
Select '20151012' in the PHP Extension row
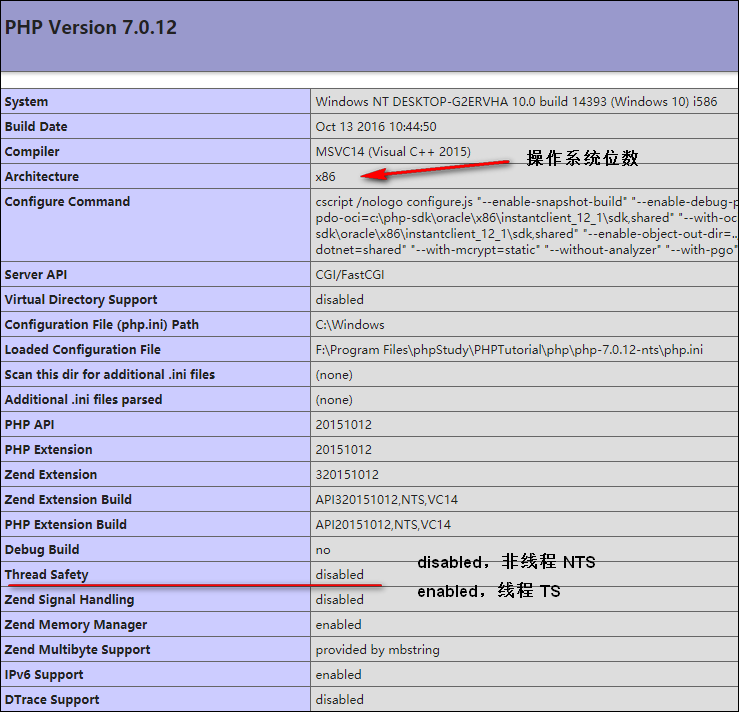point(344,450)
